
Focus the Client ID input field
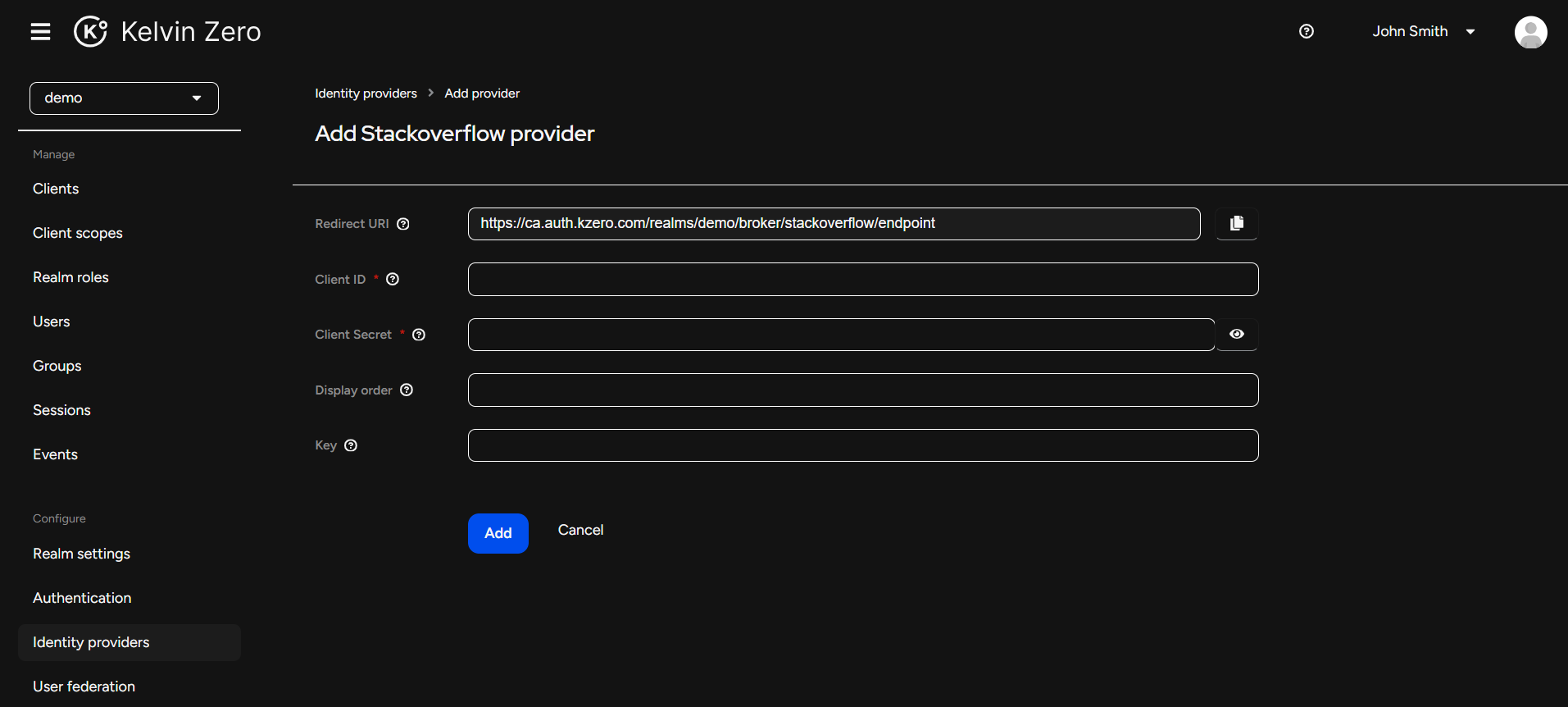point(863,279)
